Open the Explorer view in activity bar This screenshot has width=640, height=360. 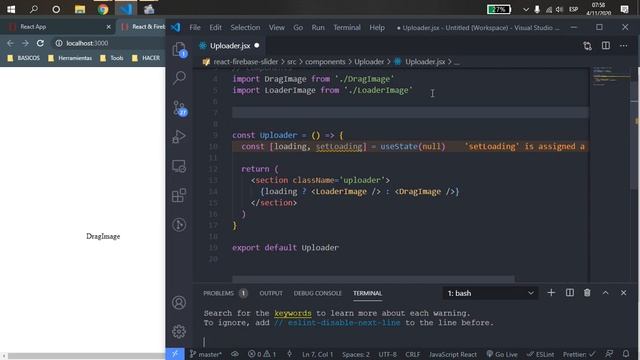coord(179,50)
